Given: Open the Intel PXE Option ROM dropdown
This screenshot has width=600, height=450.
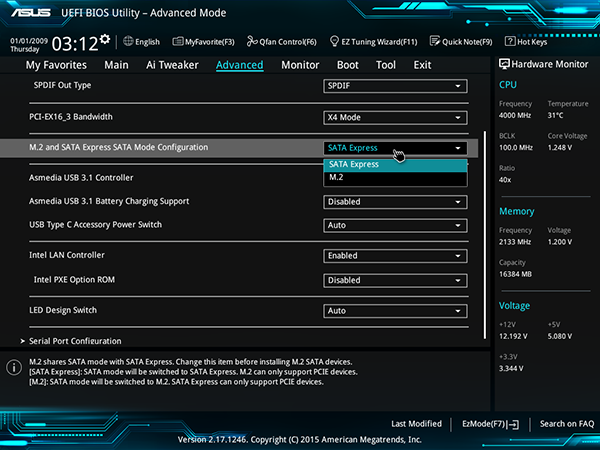Looking at the screenshot, I should 395,280.
